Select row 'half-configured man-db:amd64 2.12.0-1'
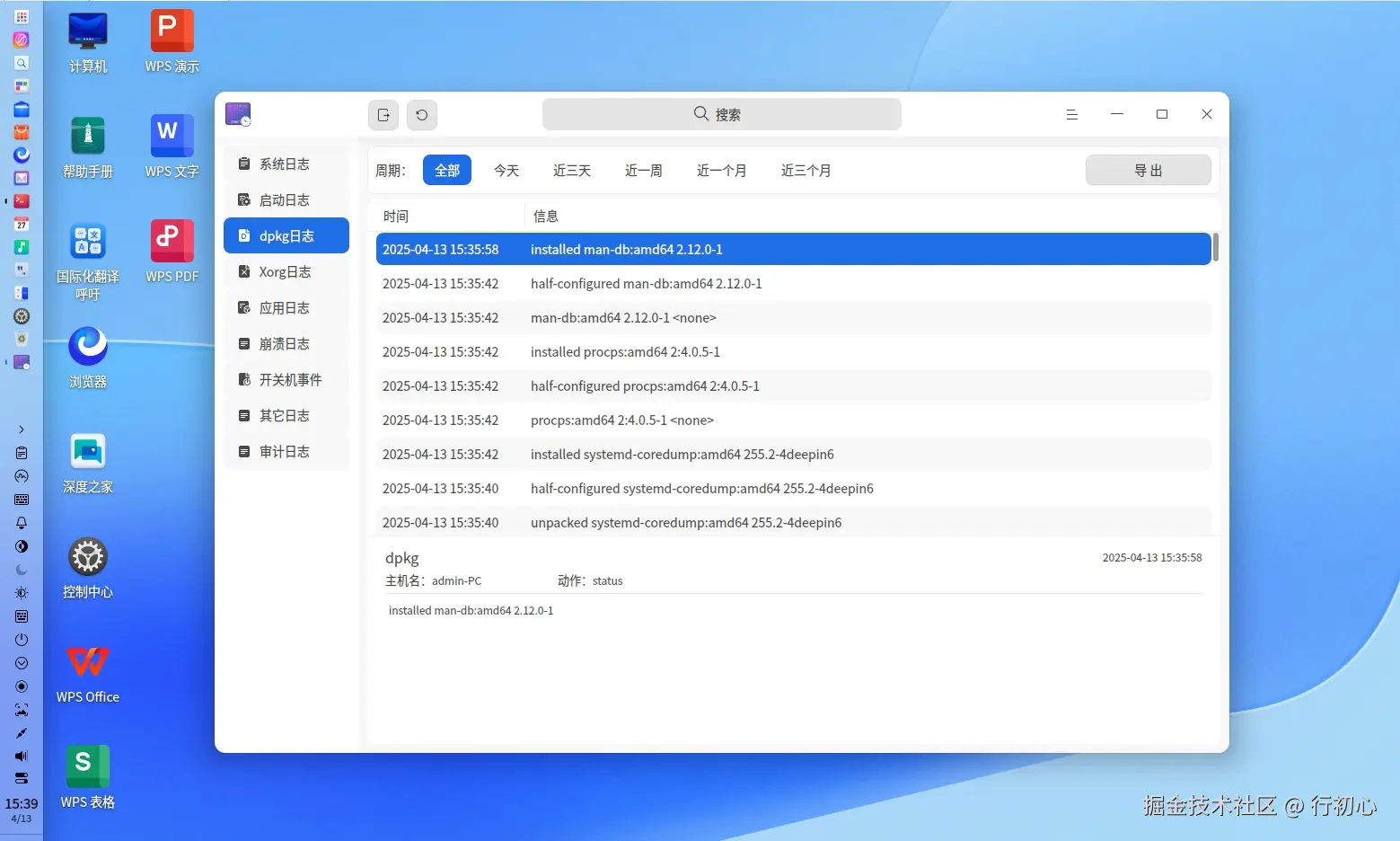Image resolution: width=1400 pixels, height=841 pixels. point(793,284)
